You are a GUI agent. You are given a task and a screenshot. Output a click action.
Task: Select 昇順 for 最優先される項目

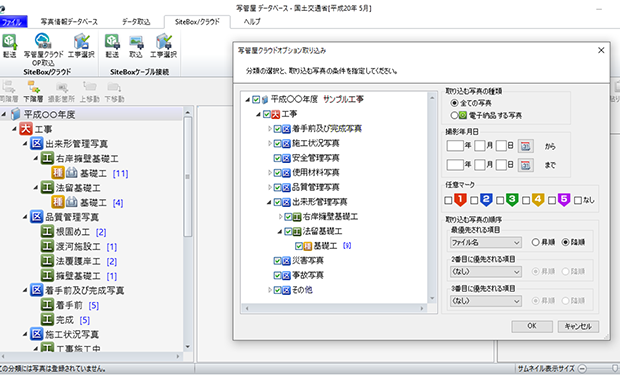pos(535,242)
